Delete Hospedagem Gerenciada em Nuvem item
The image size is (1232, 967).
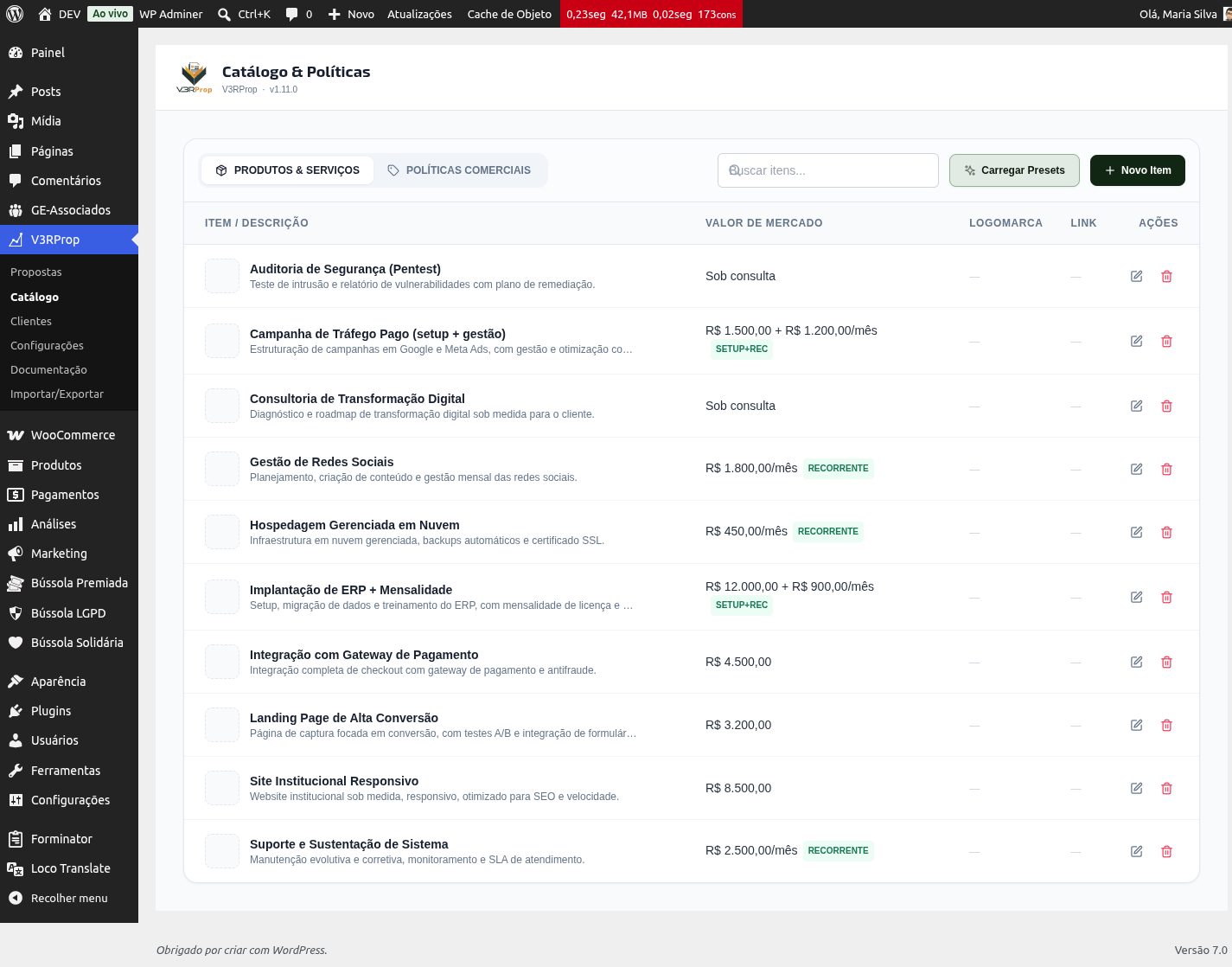coord(1166,532)
